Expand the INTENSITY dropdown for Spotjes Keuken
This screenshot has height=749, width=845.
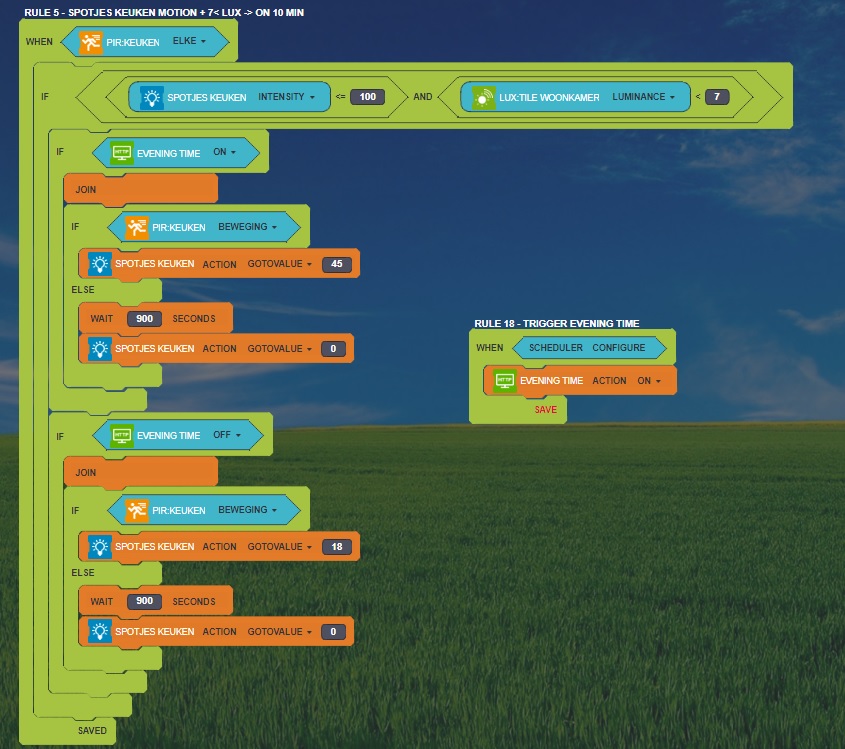coord(287,97)
